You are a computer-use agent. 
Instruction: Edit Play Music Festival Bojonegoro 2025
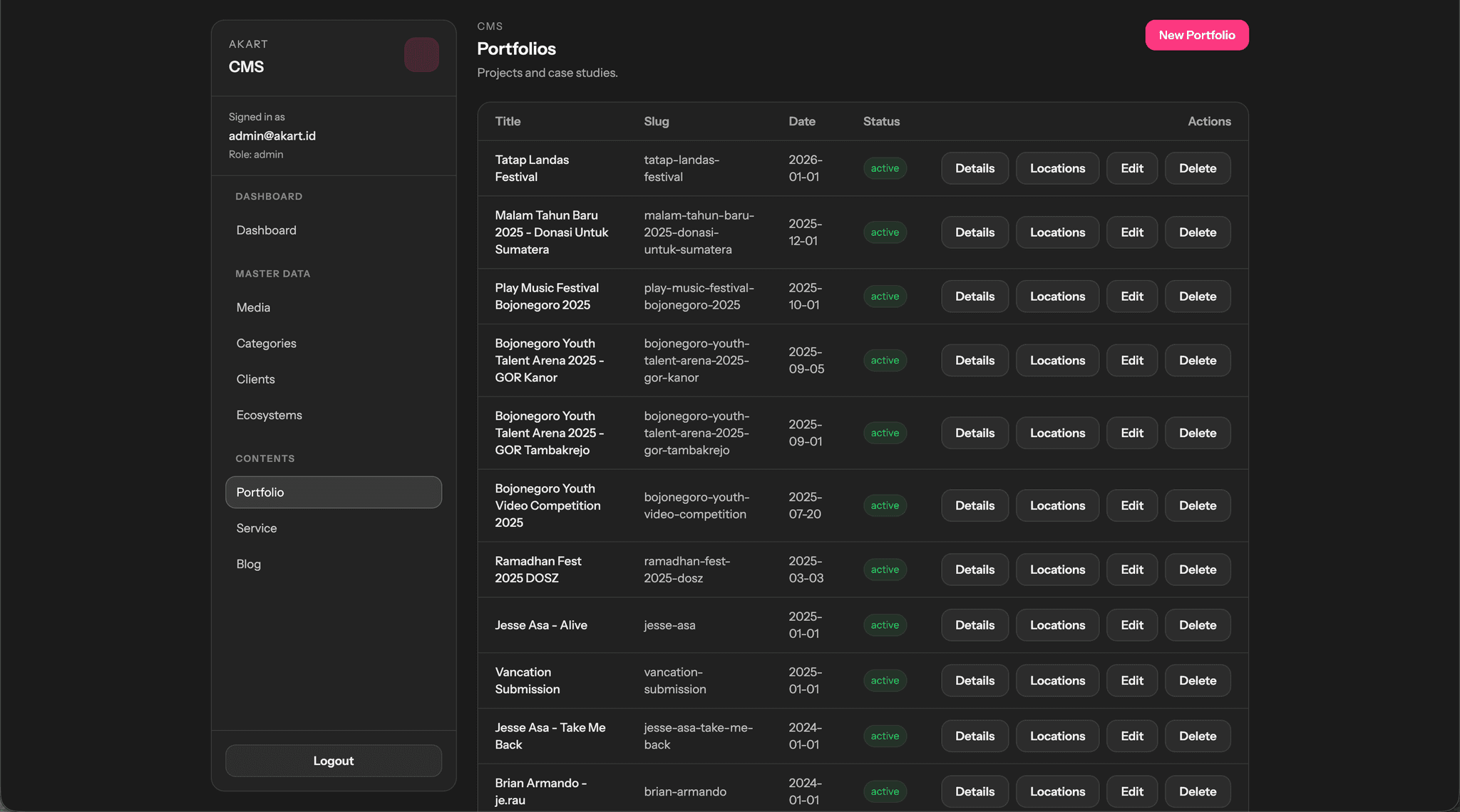[1131, 297]
